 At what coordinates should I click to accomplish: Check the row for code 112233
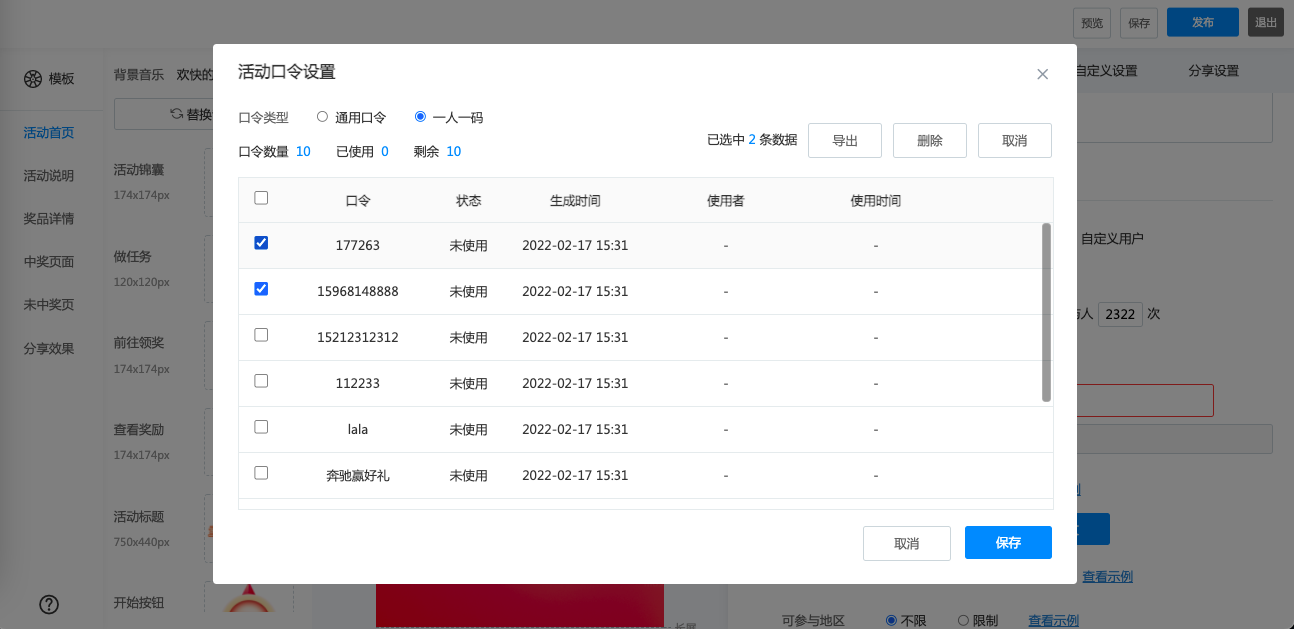coord(261,381)
